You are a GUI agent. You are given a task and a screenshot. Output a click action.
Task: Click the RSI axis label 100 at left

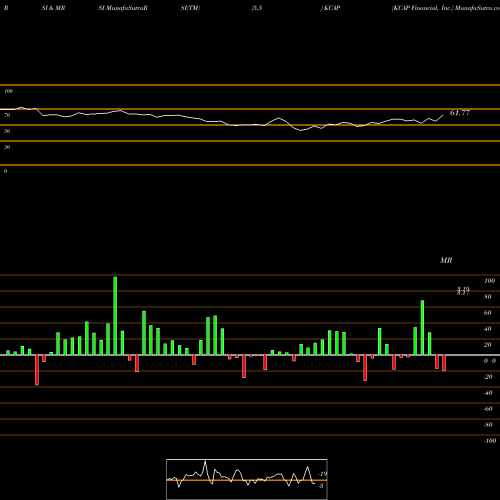click(x=8, y=91)
